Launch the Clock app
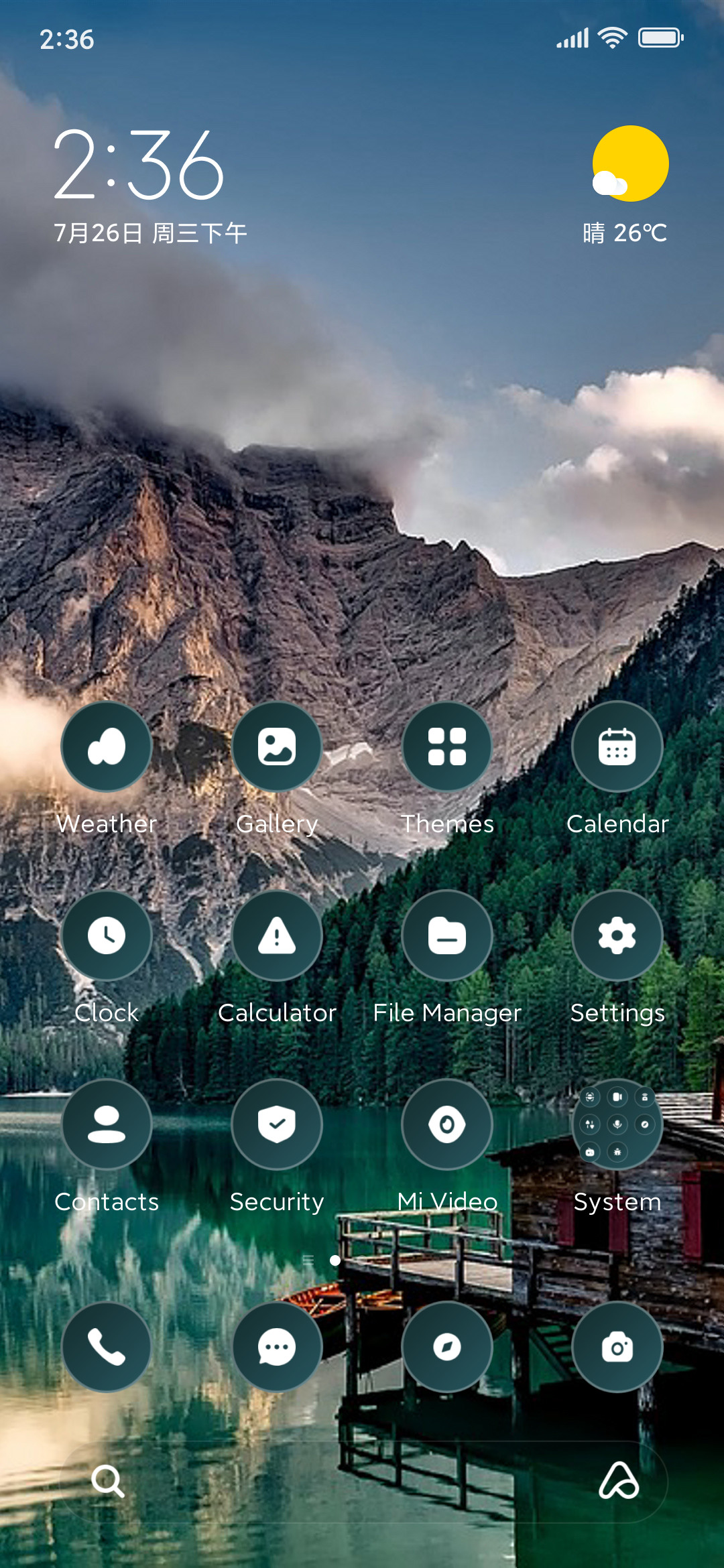This screenshot has height=1568, width=724. pyautogui.click(x=107, y=935)
